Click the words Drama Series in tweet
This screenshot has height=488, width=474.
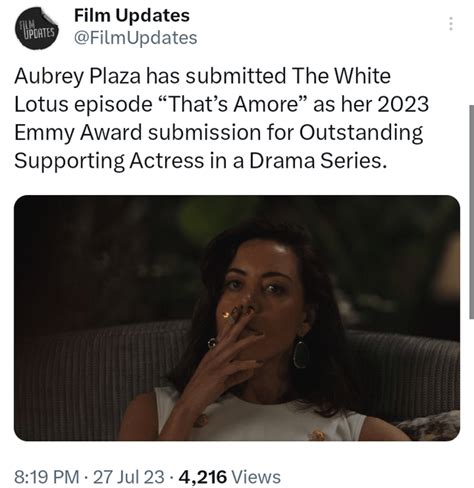tap(318, 161)
